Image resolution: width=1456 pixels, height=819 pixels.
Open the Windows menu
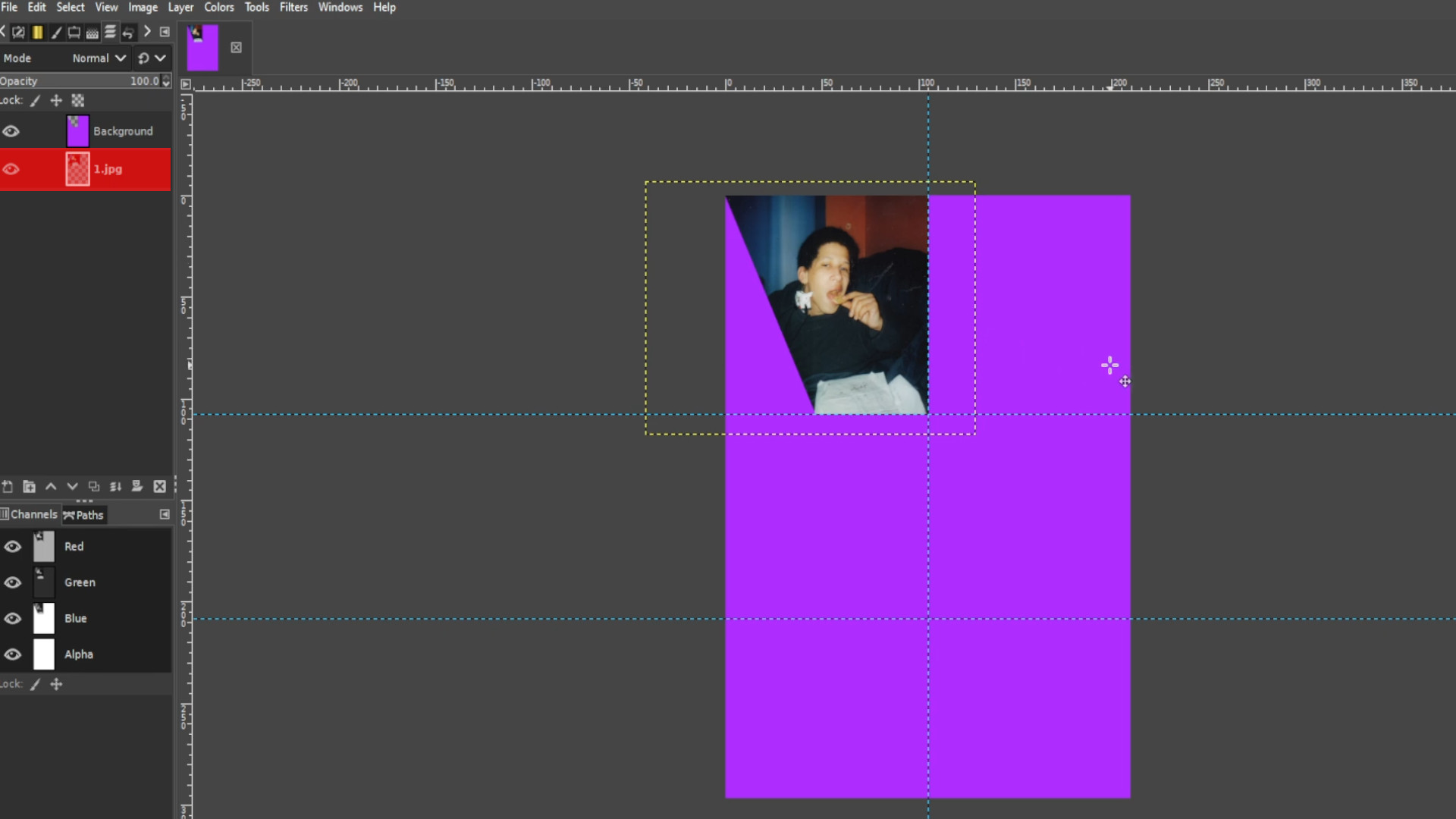[x=340, y=7]
